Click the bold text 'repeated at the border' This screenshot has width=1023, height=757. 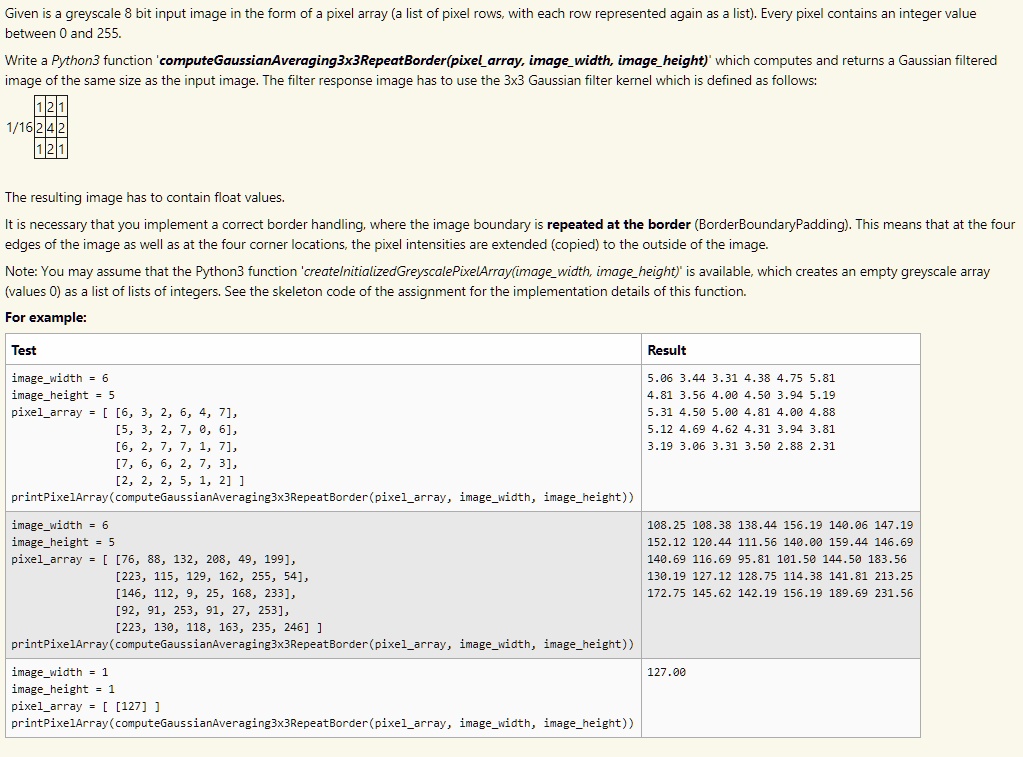click(618, 224)
